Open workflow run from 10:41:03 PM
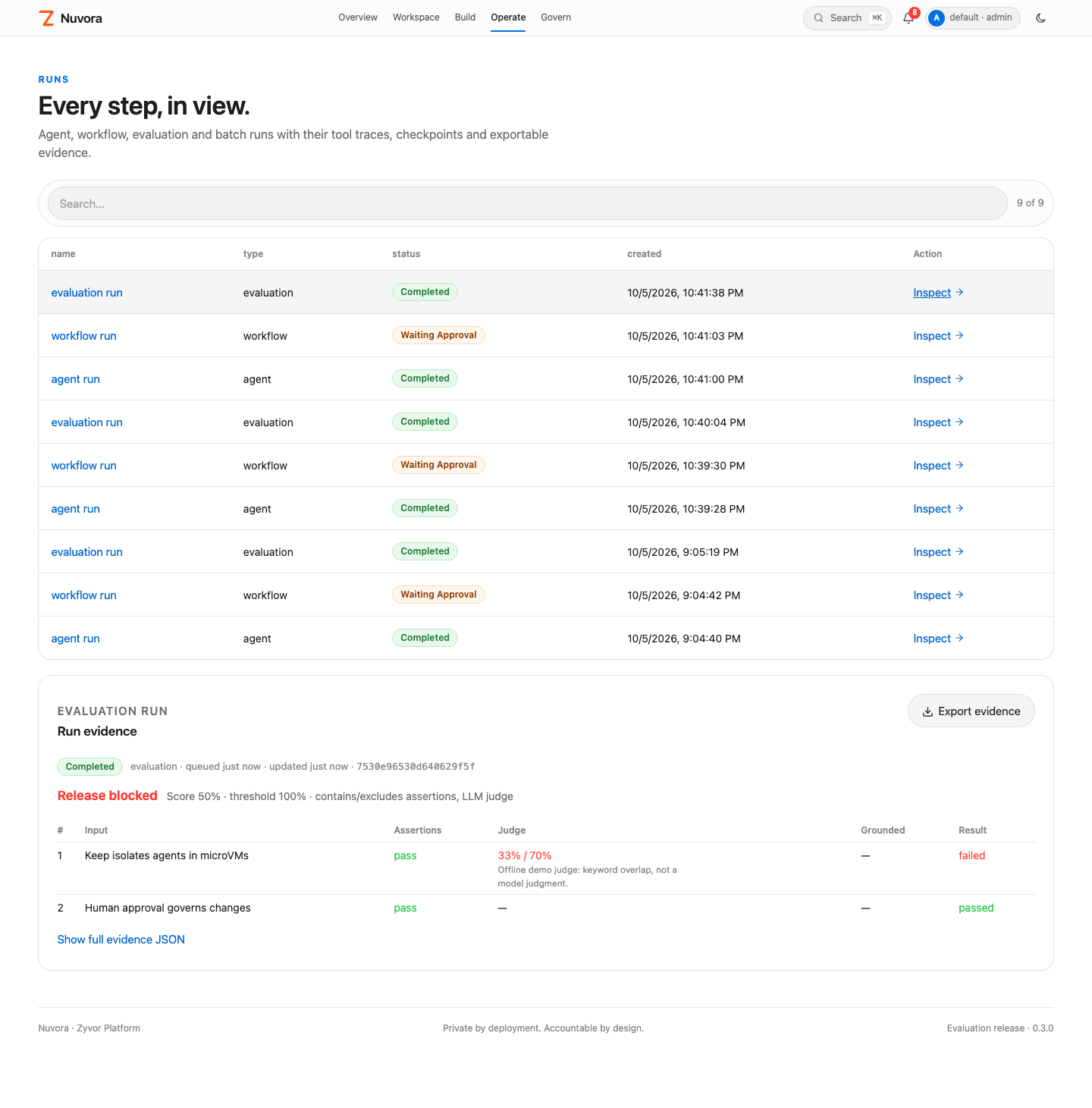Screen dimensions: 1092x1108 [x=84, y=336]
